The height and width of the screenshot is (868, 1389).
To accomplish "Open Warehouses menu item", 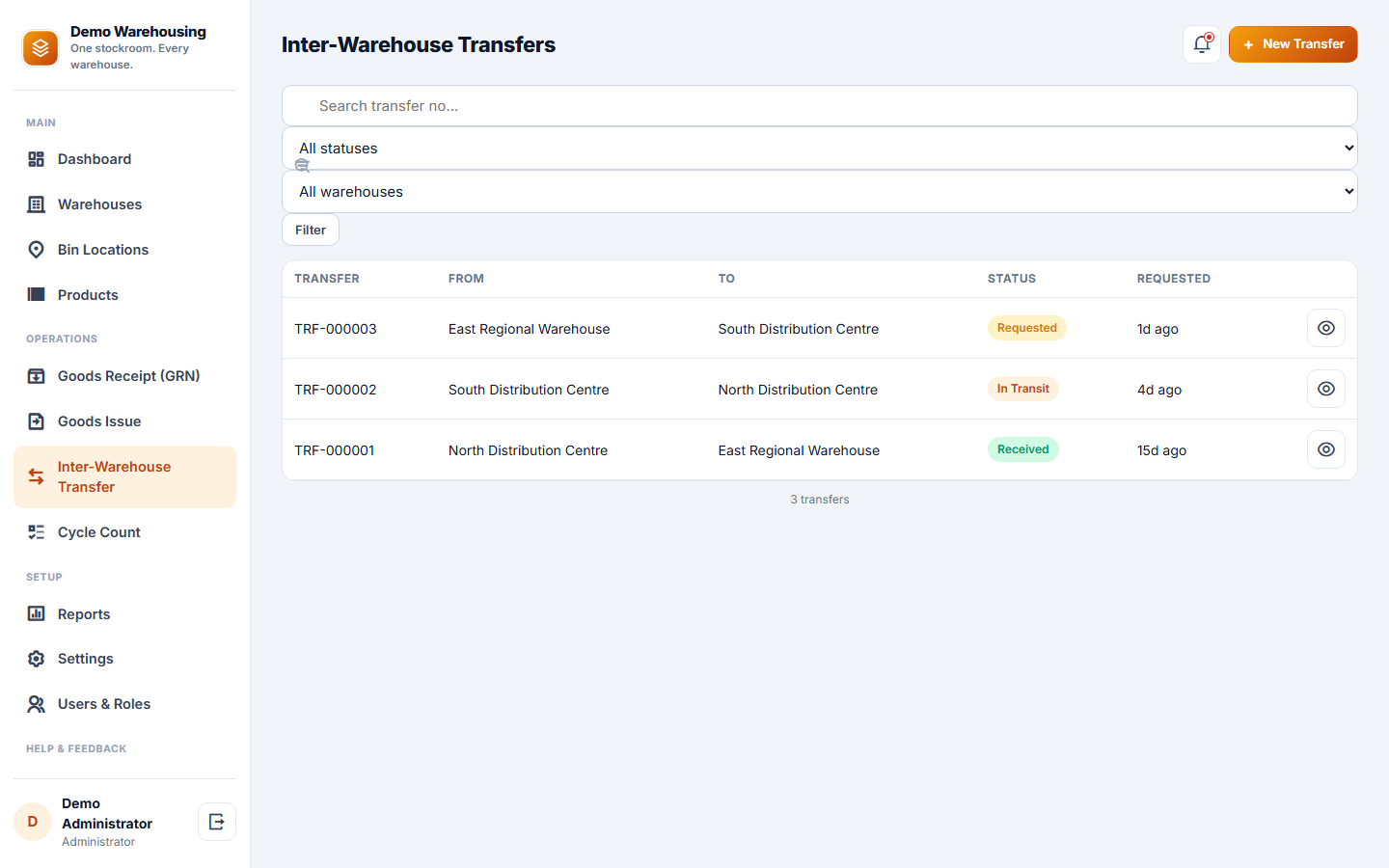I will coord(124,204).
